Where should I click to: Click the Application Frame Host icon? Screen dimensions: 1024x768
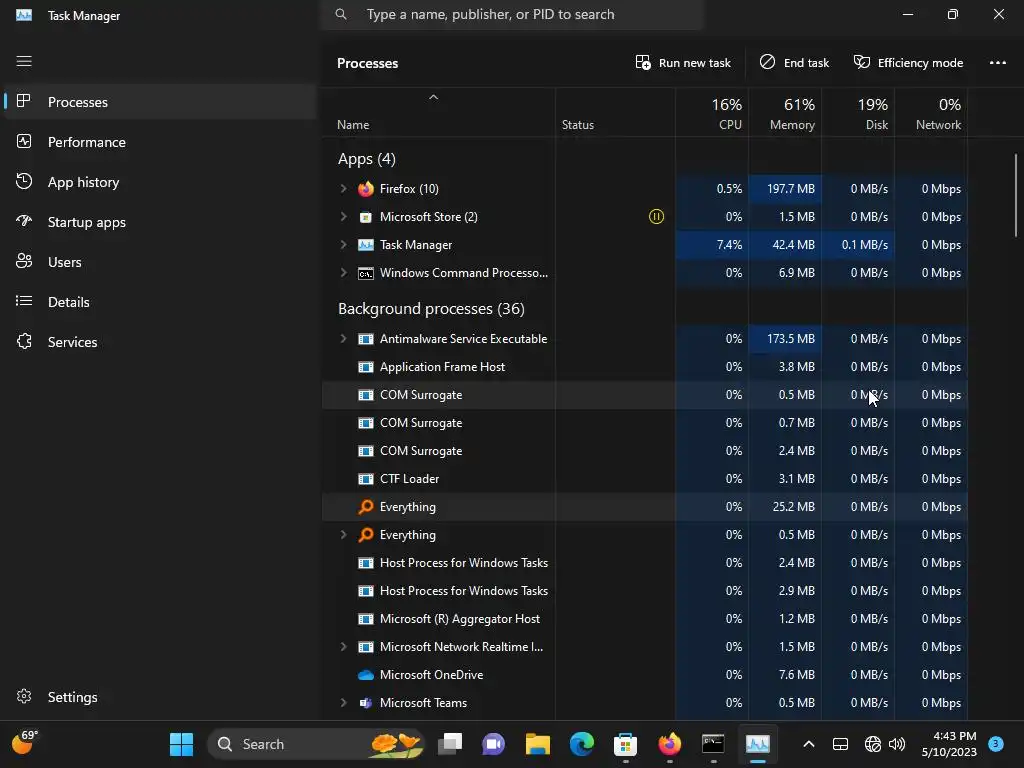(x=366, y=367)
